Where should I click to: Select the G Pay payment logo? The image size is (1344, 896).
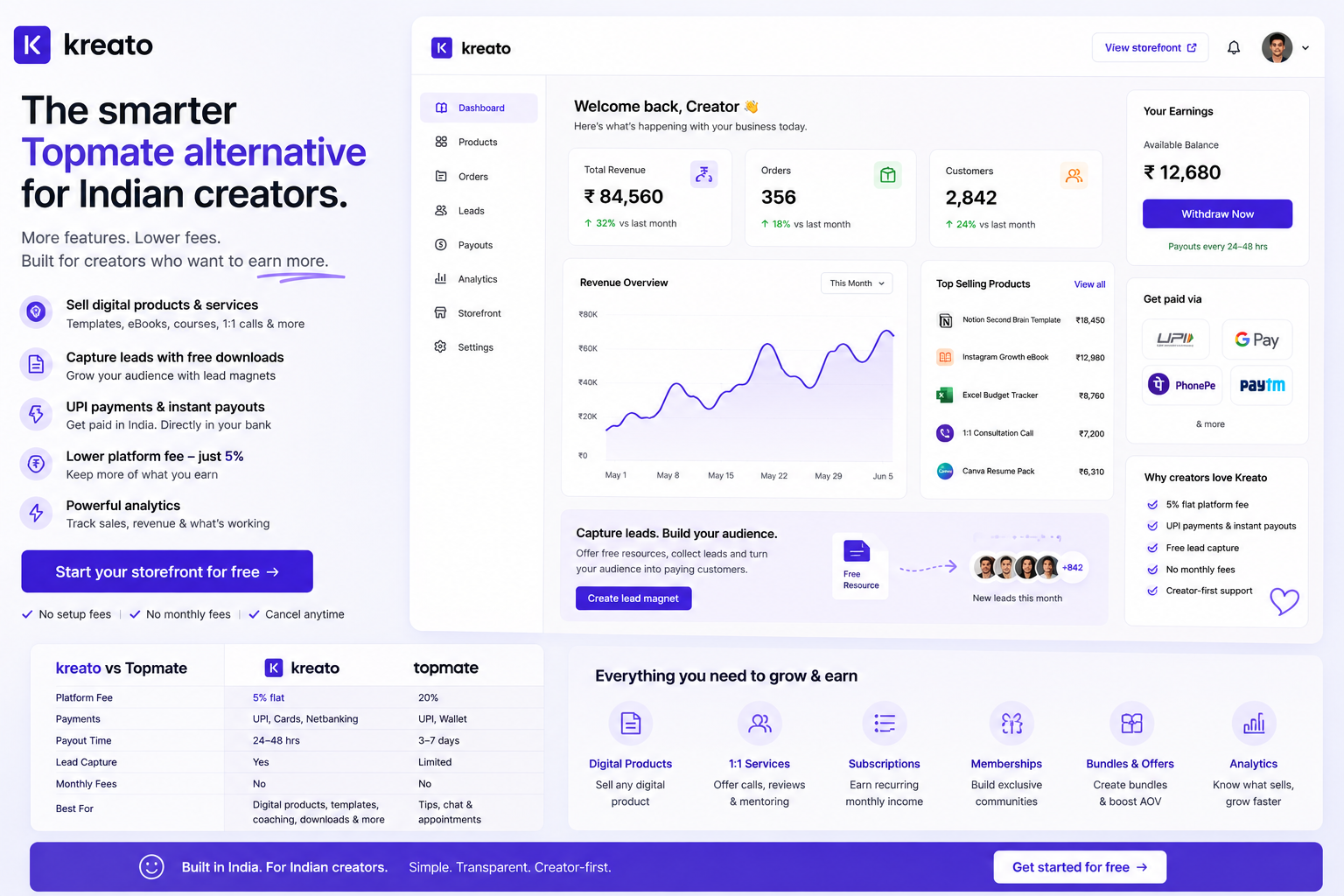pos(1257,339)
